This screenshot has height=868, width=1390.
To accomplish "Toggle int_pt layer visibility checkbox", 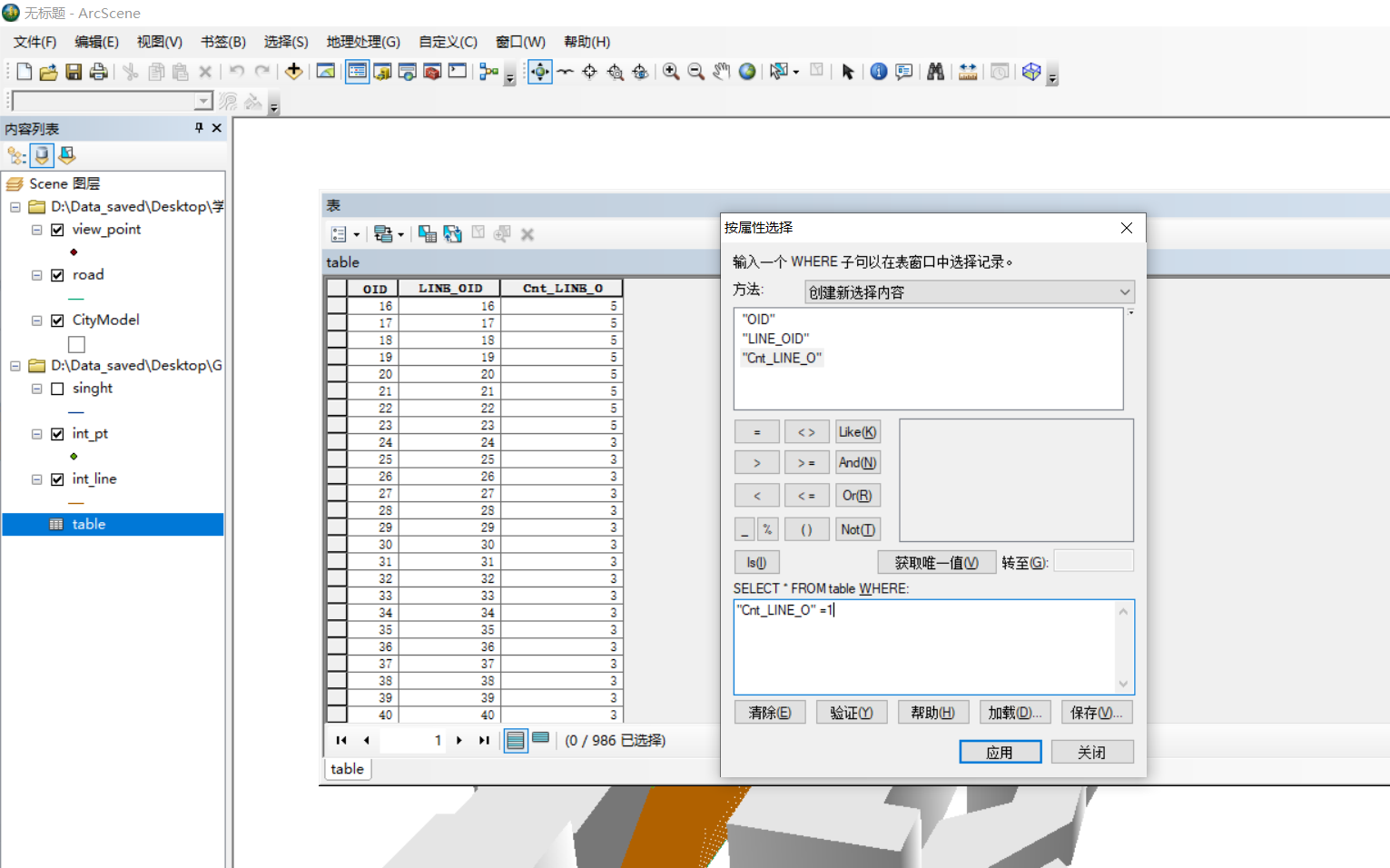I will pyautogui.click(x=57, y=434).
